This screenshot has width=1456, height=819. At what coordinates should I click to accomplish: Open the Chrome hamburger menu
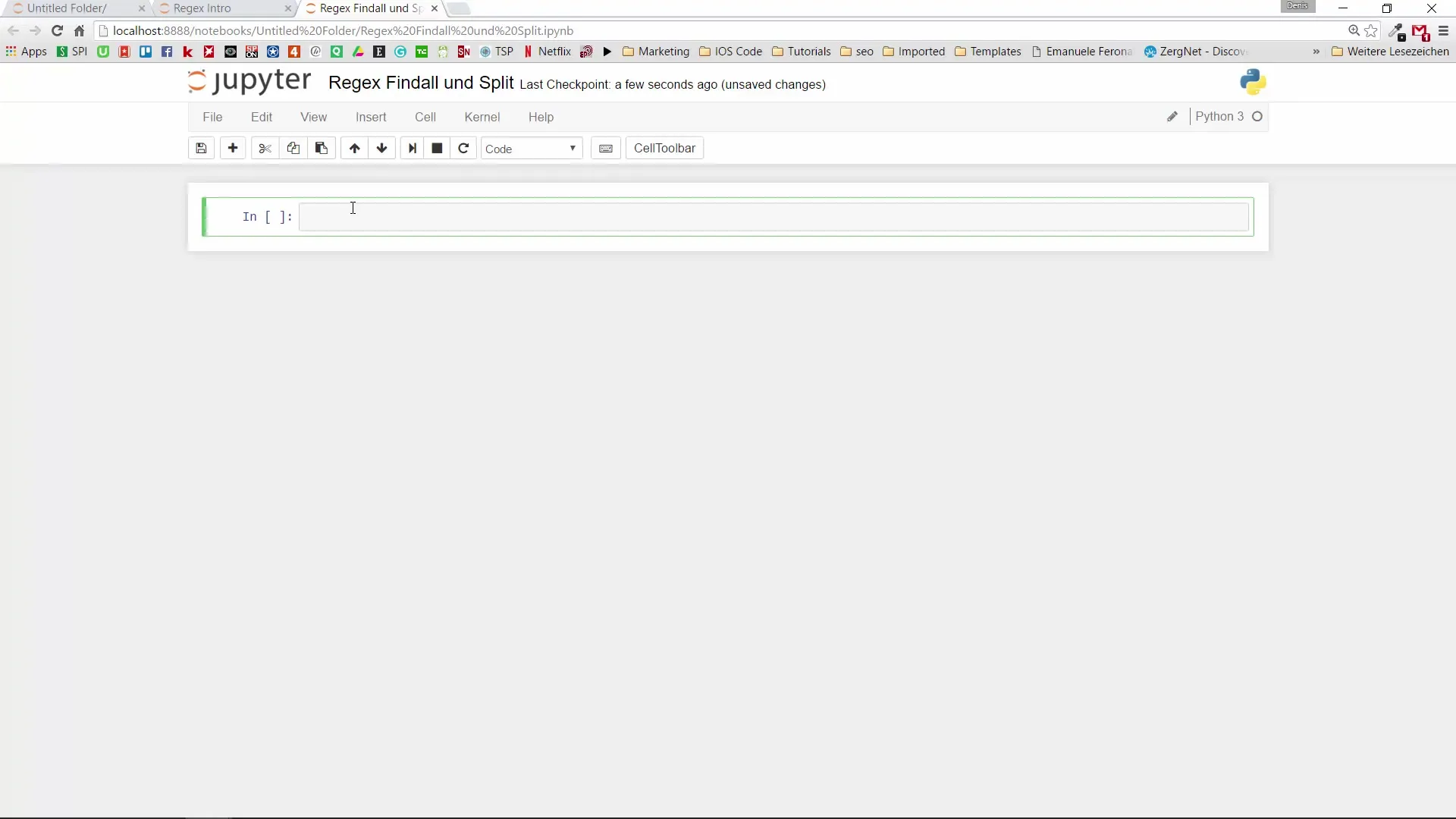[1443, 31]
